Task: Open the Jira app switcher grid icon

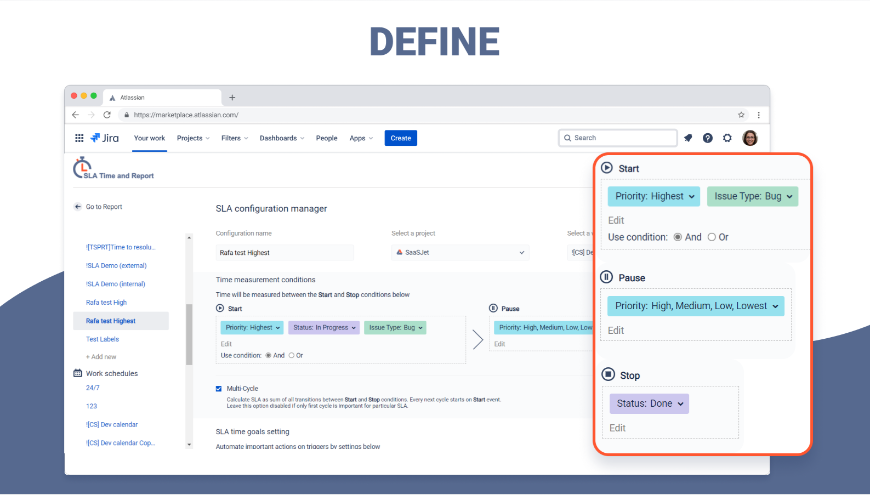Action: click(x=79, y=138)
